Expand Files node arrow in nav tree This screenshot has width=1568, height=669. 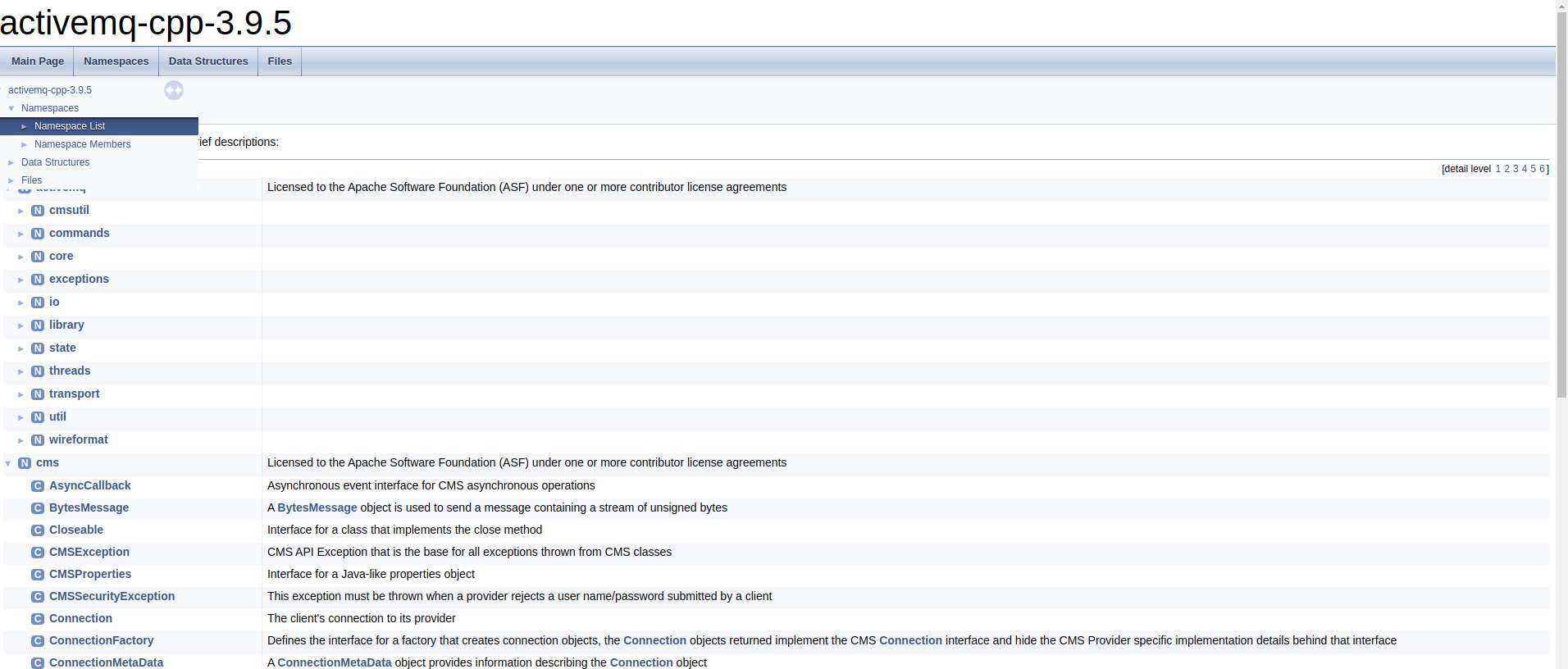(x=11, y=180)
